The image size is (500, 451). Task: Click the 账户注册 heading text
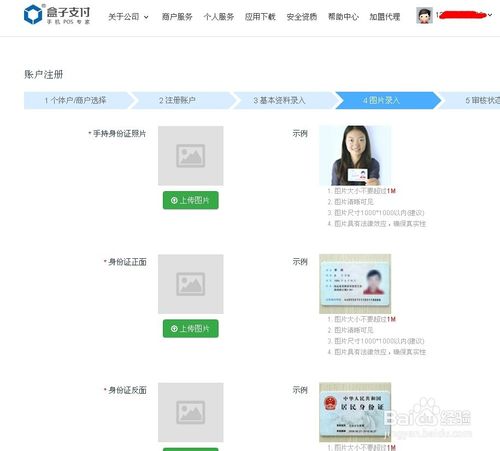pos(44,74)
